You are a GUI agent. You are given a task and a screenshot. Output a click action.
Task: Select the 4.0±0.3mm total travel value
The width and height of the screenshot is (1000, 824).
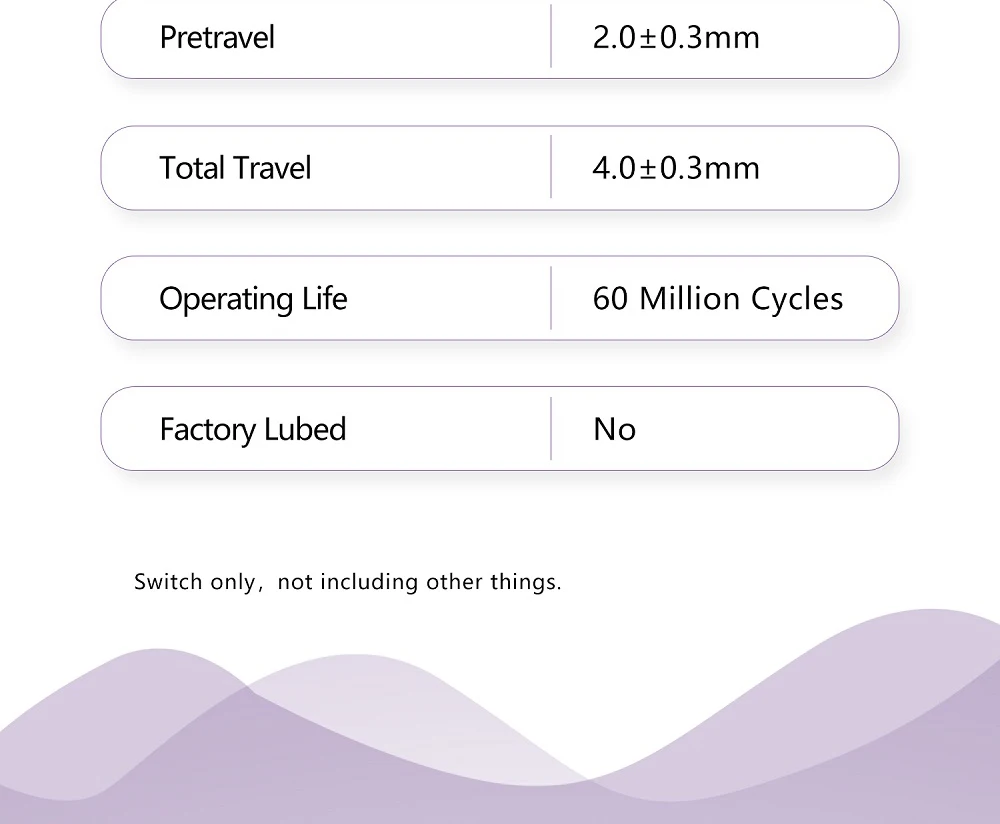coord(676,168)
